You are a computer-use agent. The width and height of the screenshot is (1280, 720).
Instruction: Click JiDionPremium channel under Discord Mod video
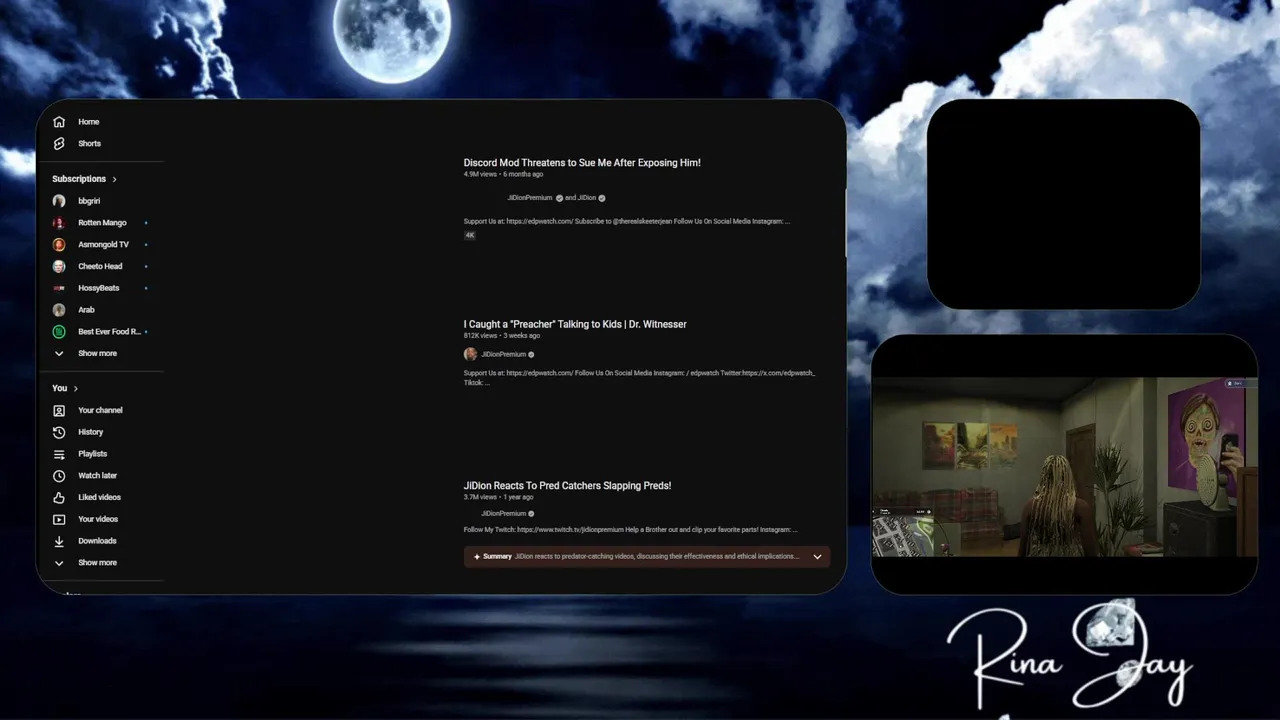tap(529, 198)
